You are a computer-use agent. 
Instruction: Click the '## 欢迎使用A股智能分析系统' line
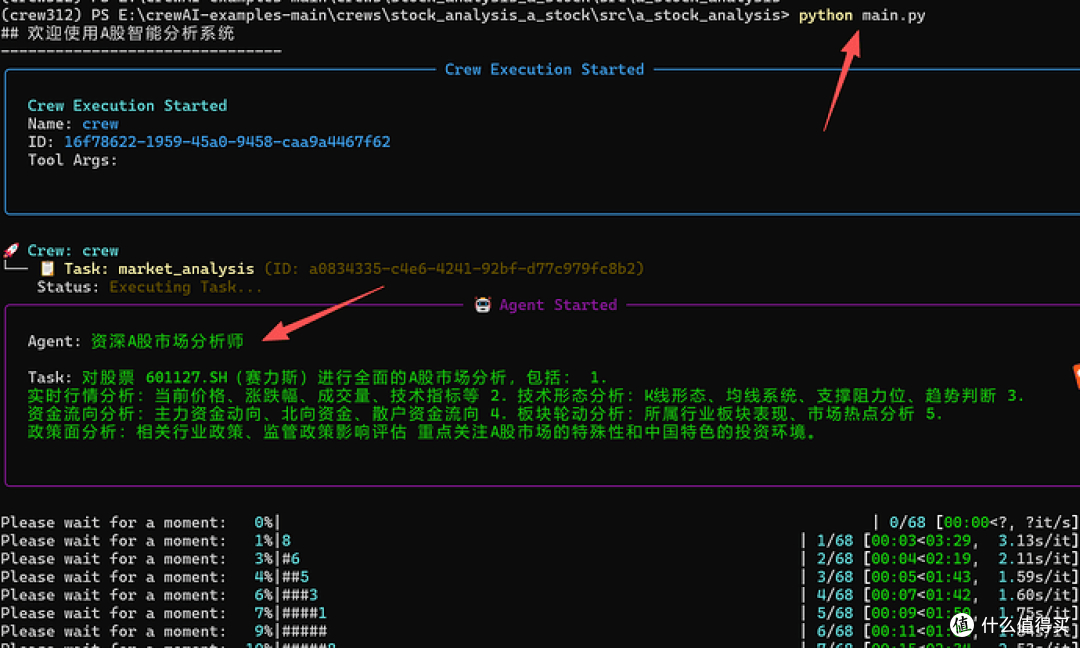pos(118,33)
